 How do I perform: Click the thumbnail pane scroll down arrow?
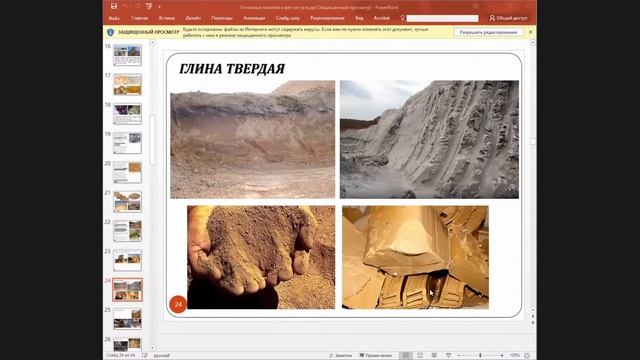[x=152, y=348]
